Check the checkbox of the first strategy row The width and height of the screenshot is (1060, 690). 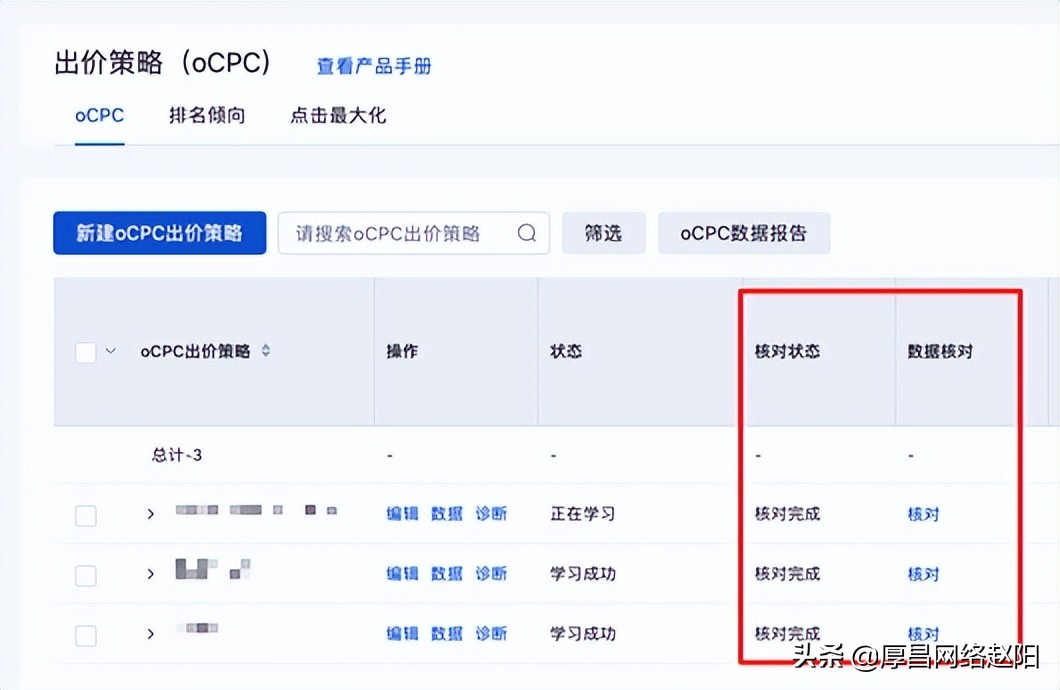85,514
